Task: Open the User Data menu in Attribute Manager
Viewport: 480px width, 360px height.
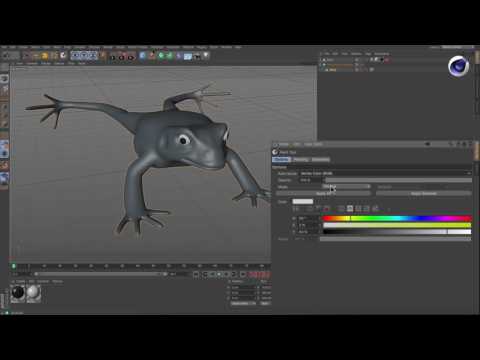Action: pyautogui.click(x=314, y=144)
